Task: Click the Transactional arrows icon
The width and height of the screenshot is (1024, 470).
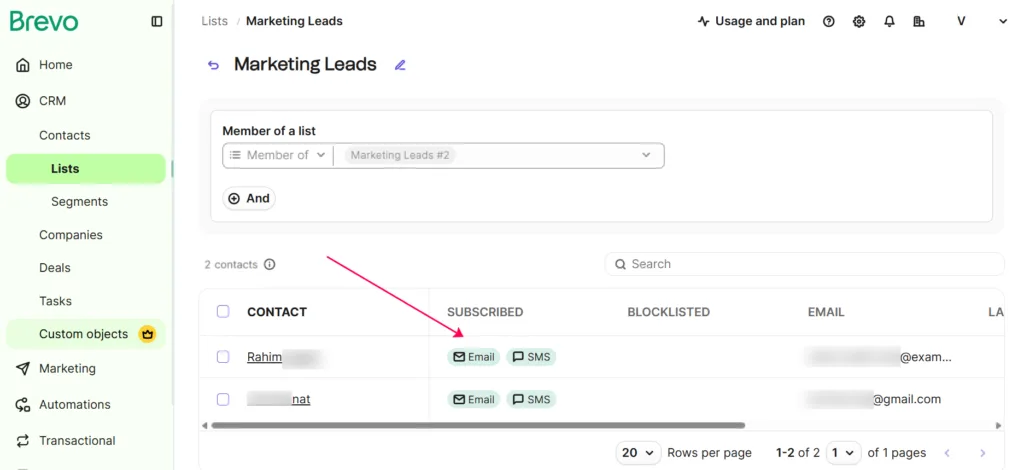Action: (23, 441)
